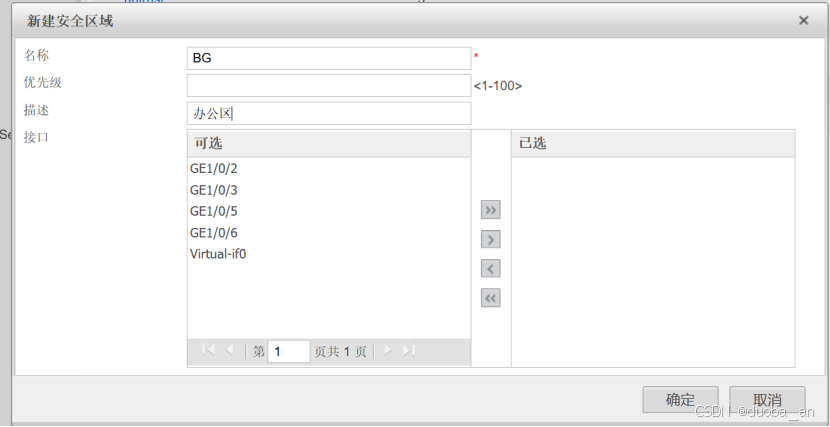
Task: Go to next page of interface list
Action: pyautogui.click(x=387, y=350)
